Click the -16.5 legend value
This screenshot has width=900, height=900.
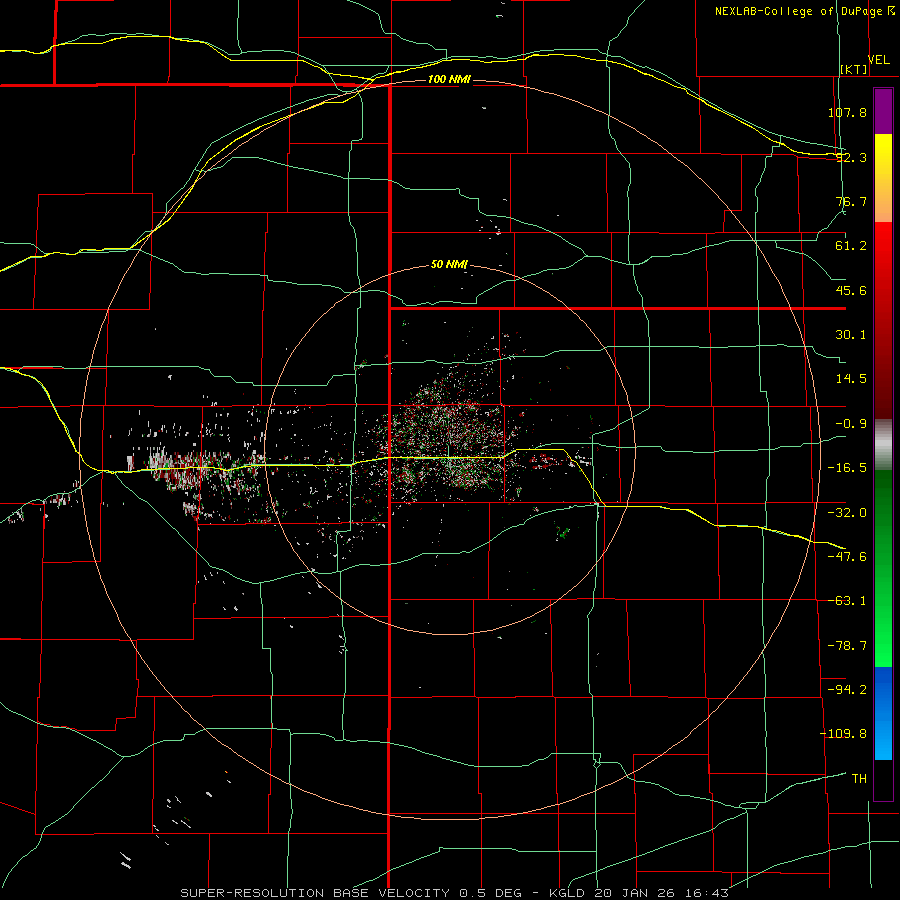(x=847, y=468)
